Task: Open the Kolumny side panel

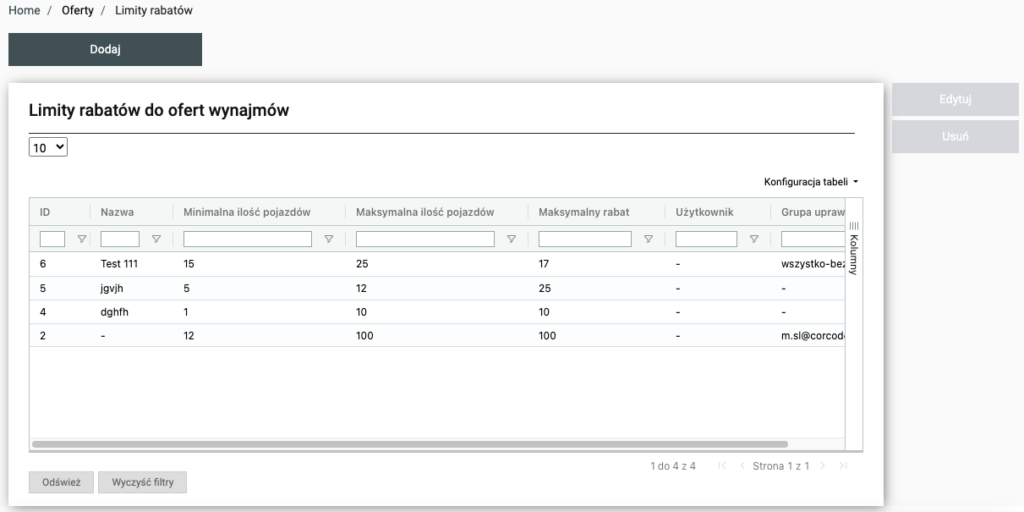Action: tap(854, 248)
